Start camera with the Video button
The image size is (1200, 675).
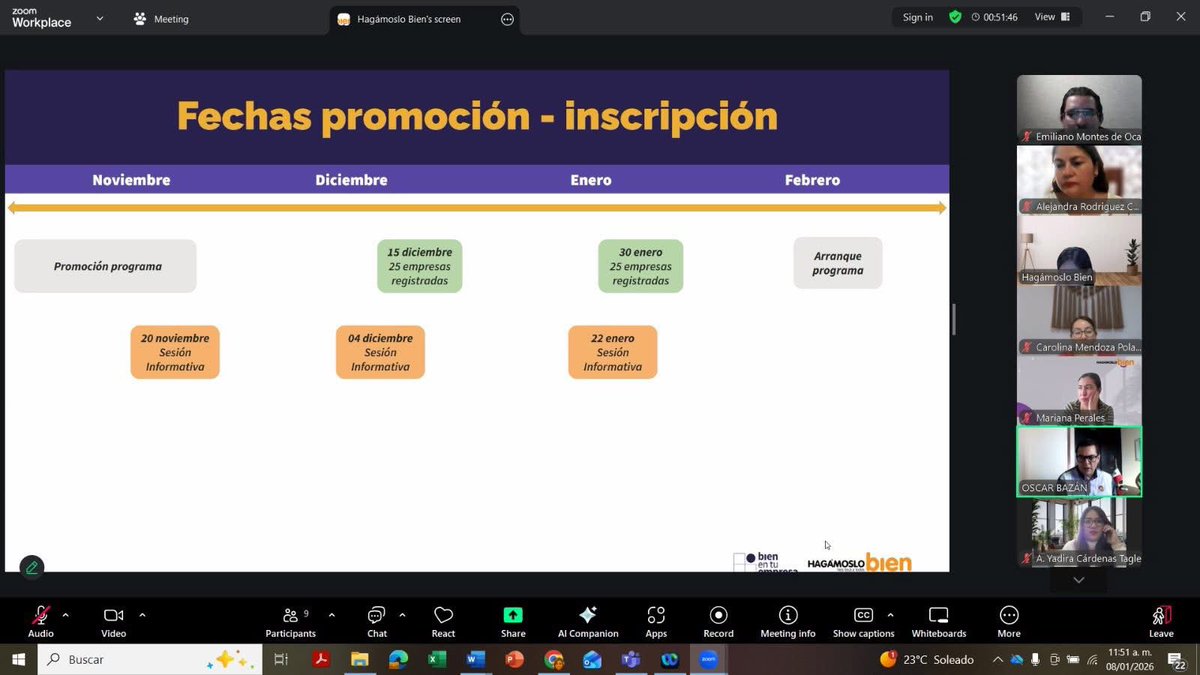coord(113,621)
